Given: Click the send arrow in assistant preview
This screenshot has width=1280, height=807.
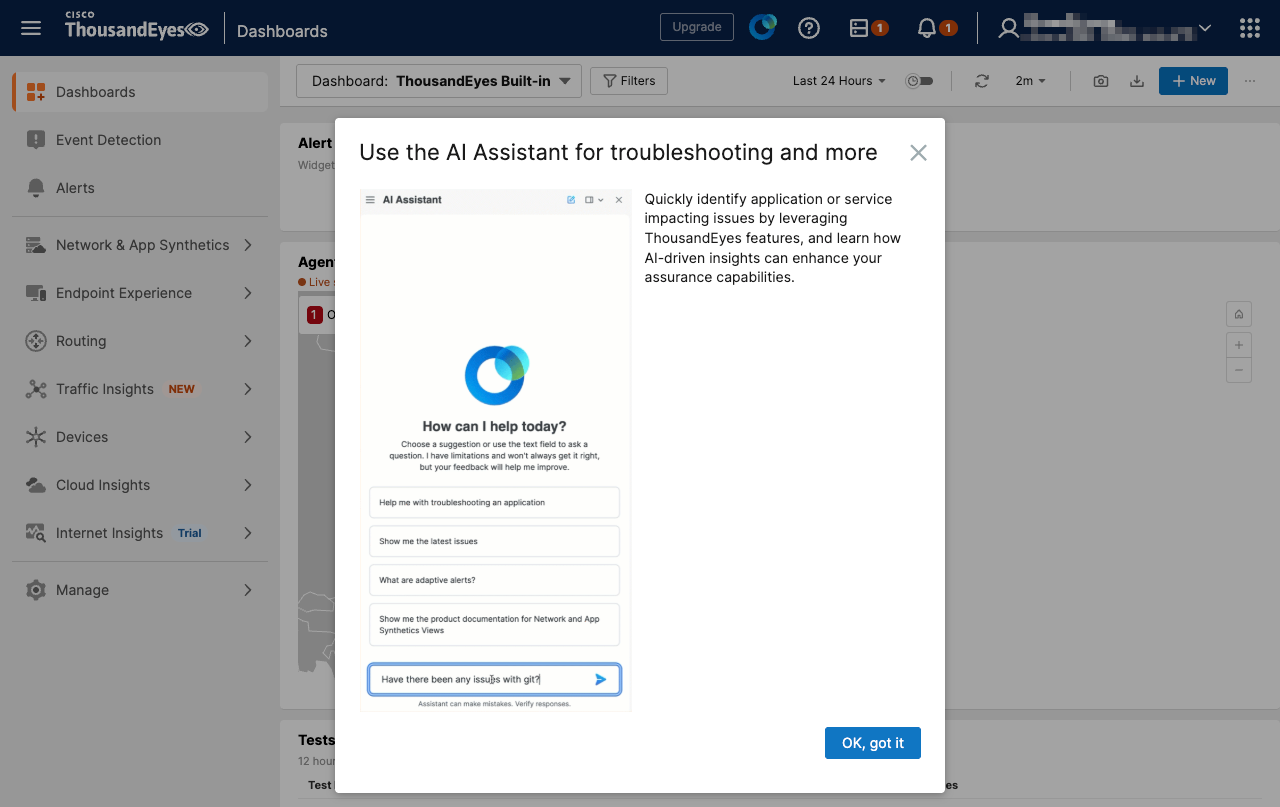Looking at the screenshot, I should pos(601,679).
